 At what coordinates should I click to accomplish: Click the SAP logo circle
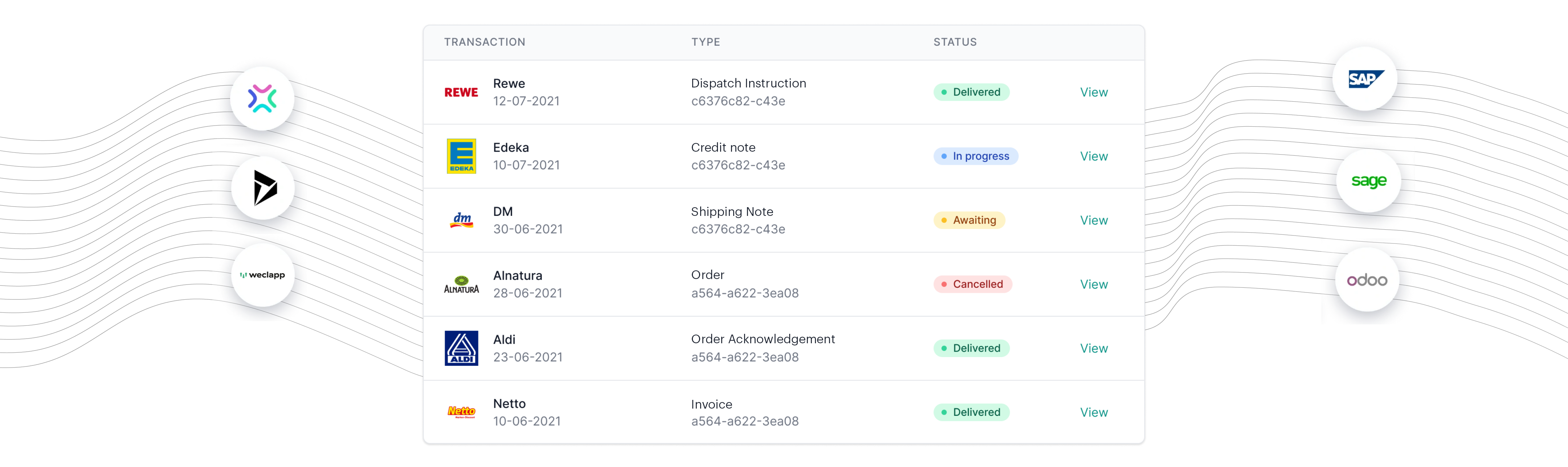(1365, 79)
